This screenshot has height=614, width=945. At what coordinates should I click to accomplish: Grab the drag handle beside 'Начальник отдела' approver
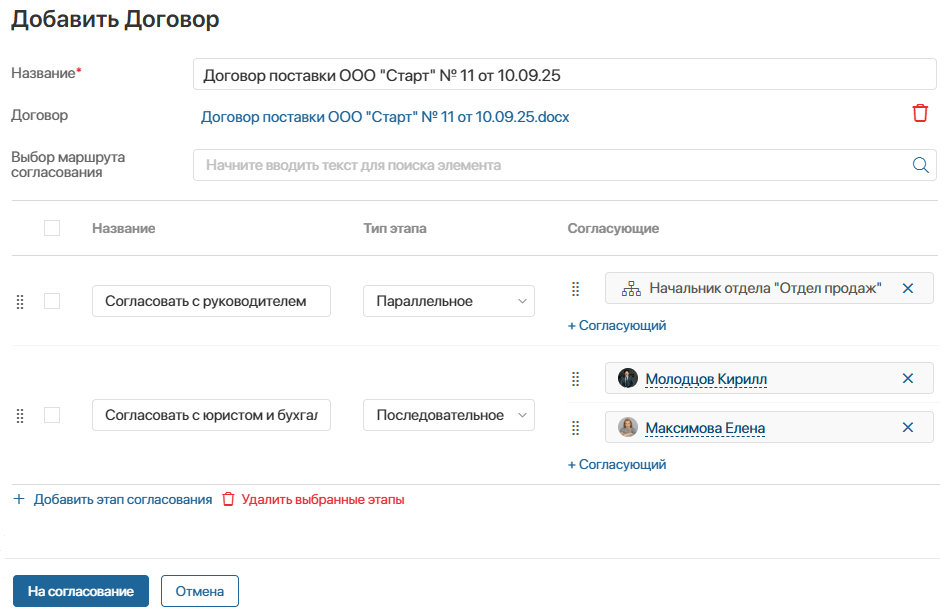click(576, 289)
